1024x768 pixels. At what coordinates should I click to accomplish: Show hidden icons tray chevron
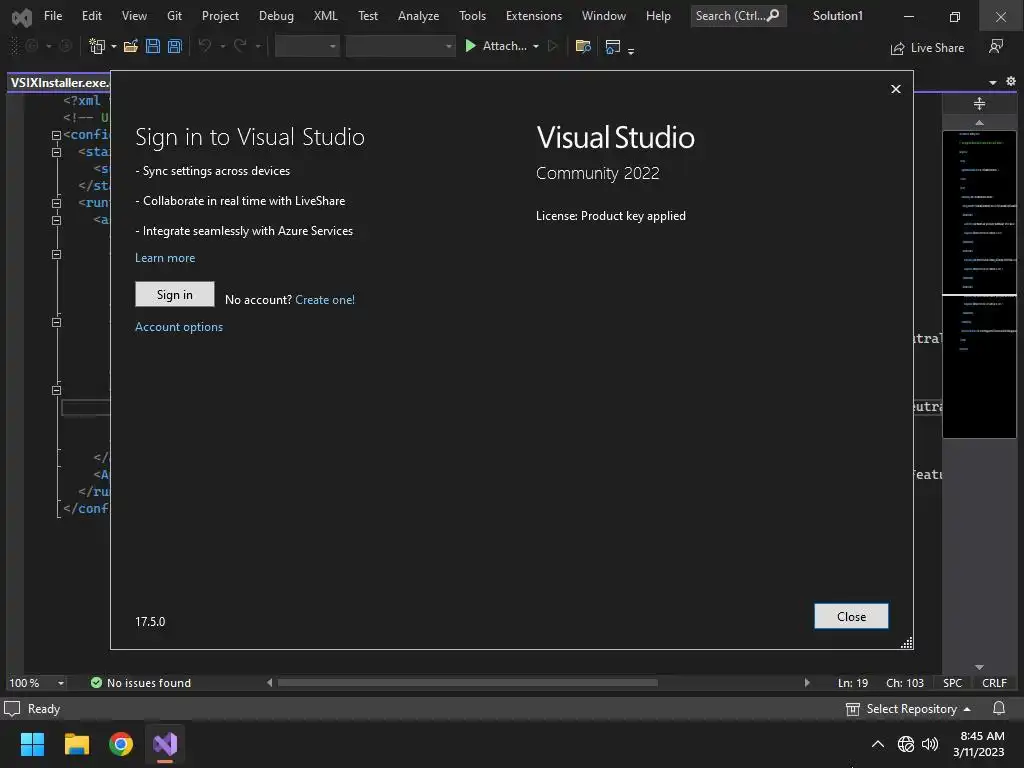pos(878,744)
